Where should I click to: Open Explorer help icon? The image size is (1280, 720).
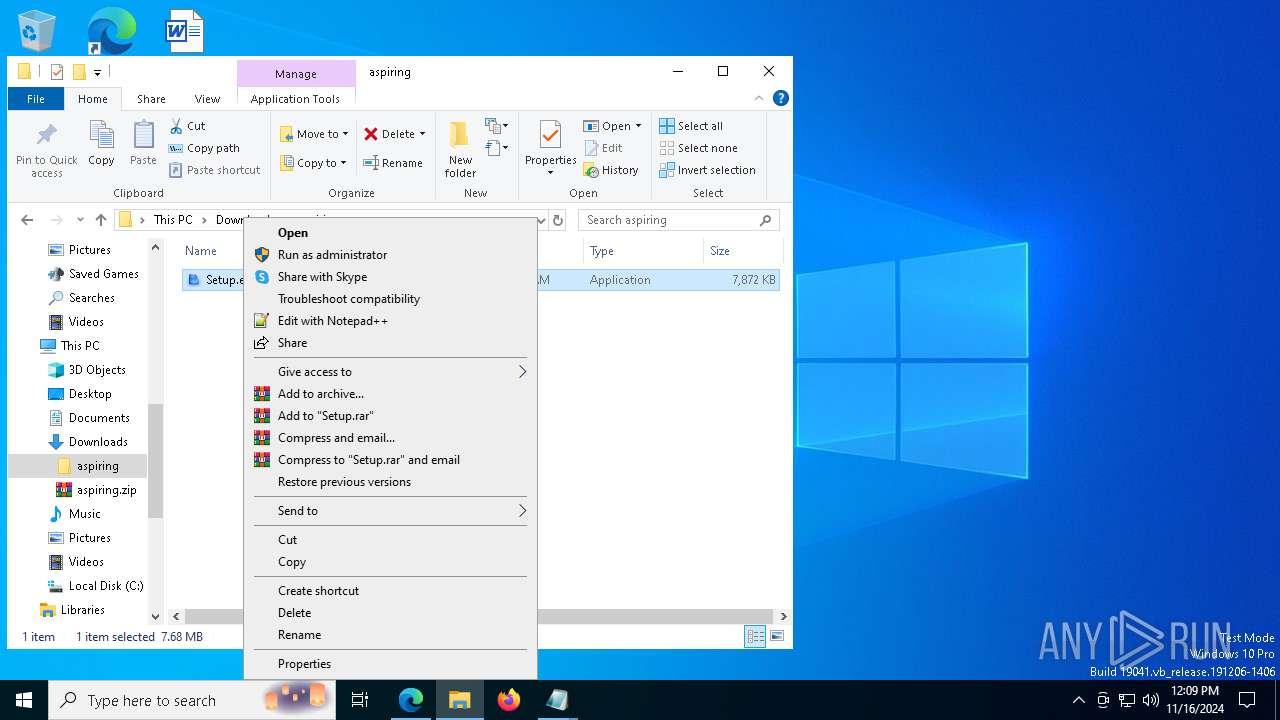tap(781, 98)
